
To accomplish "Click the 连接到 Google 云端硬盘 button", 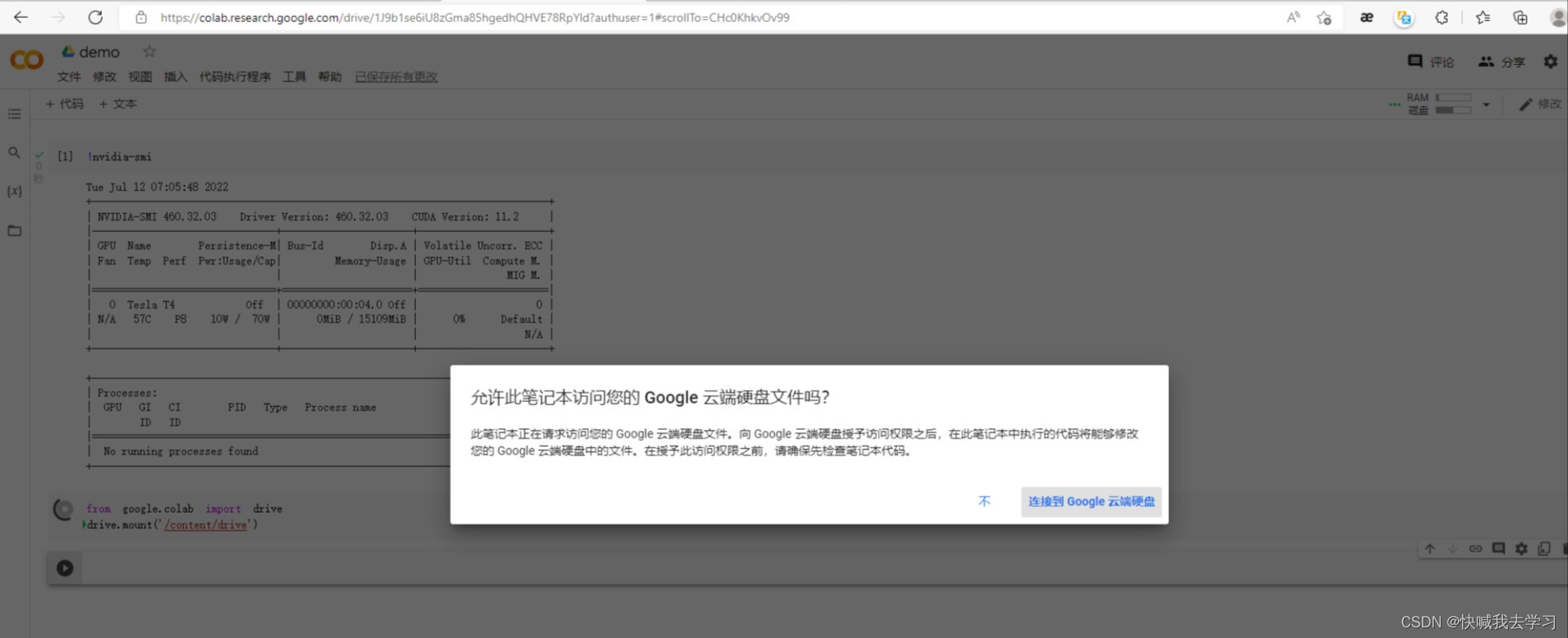I will point(1091,501).
